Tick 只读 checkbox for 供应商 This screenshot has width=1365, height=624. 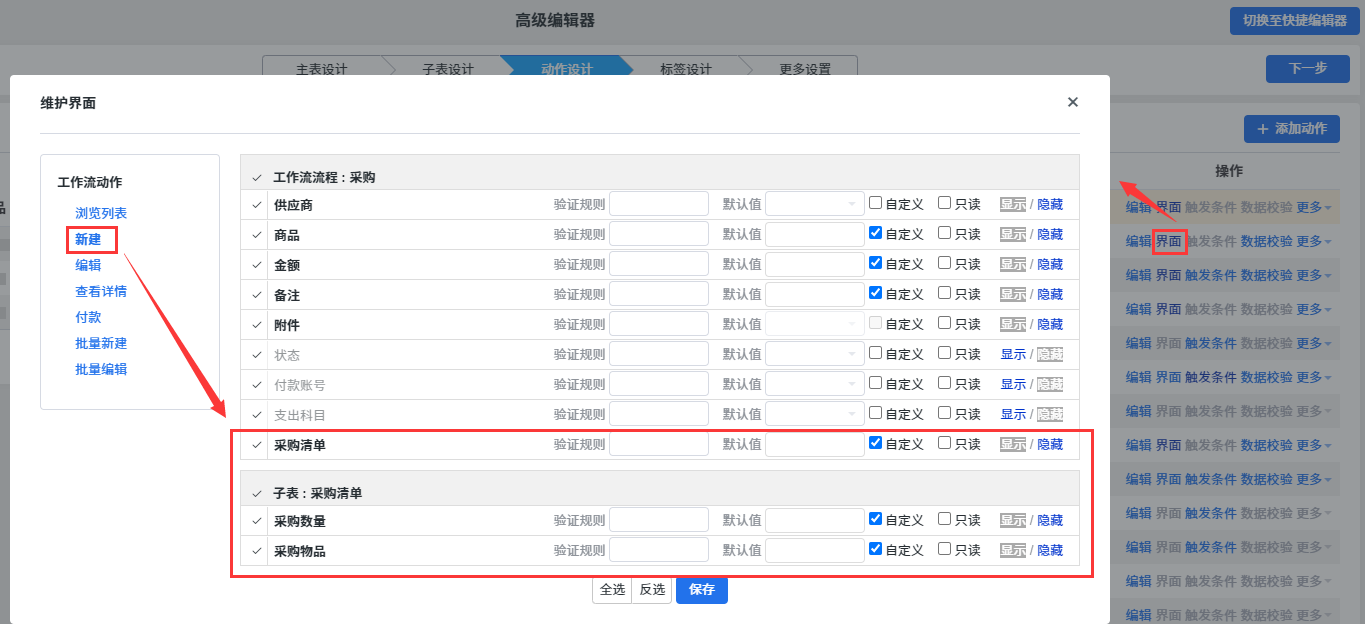point(944,203)
